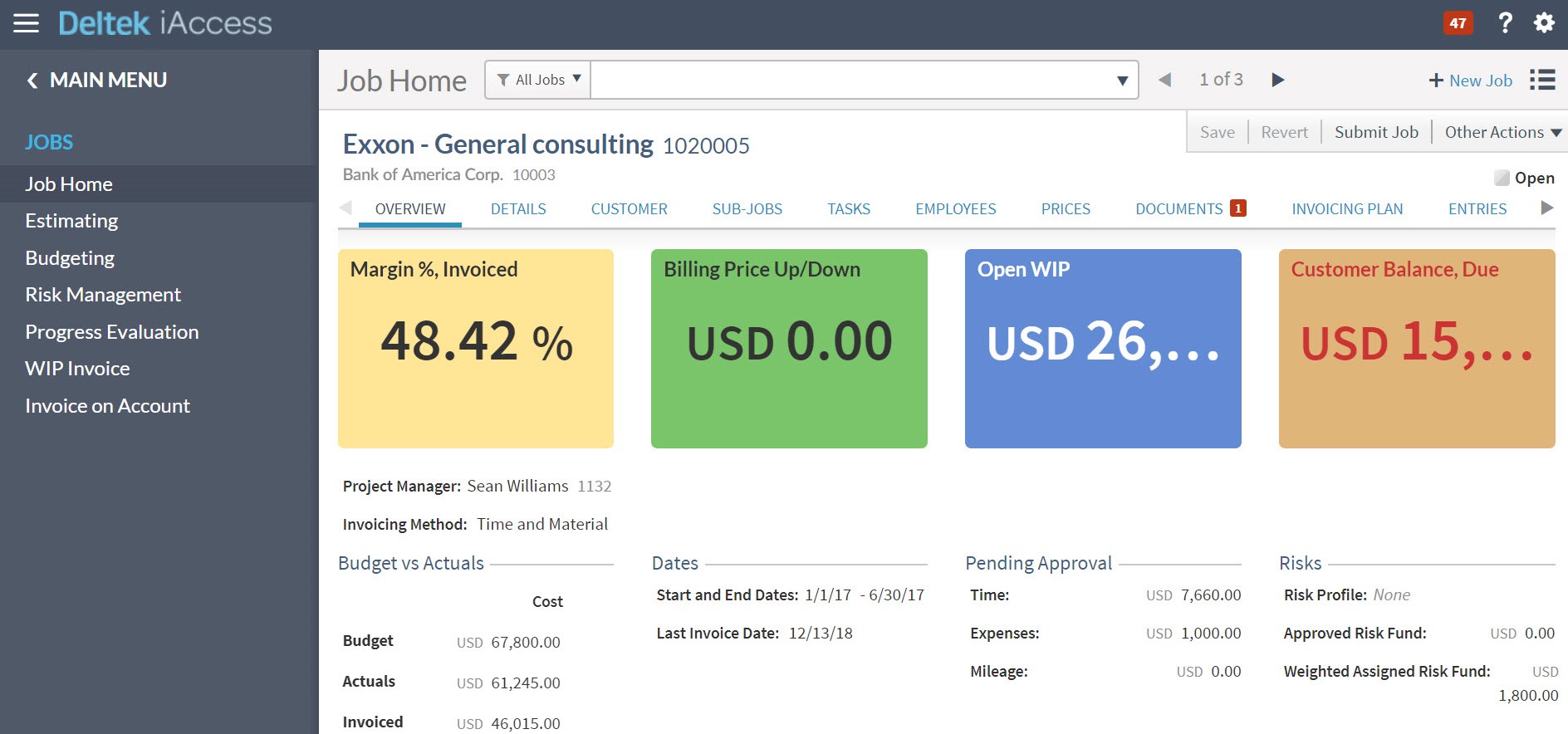Open the help question mark icon
This screenshot has height=734, width=1568.
[1505, 22]
